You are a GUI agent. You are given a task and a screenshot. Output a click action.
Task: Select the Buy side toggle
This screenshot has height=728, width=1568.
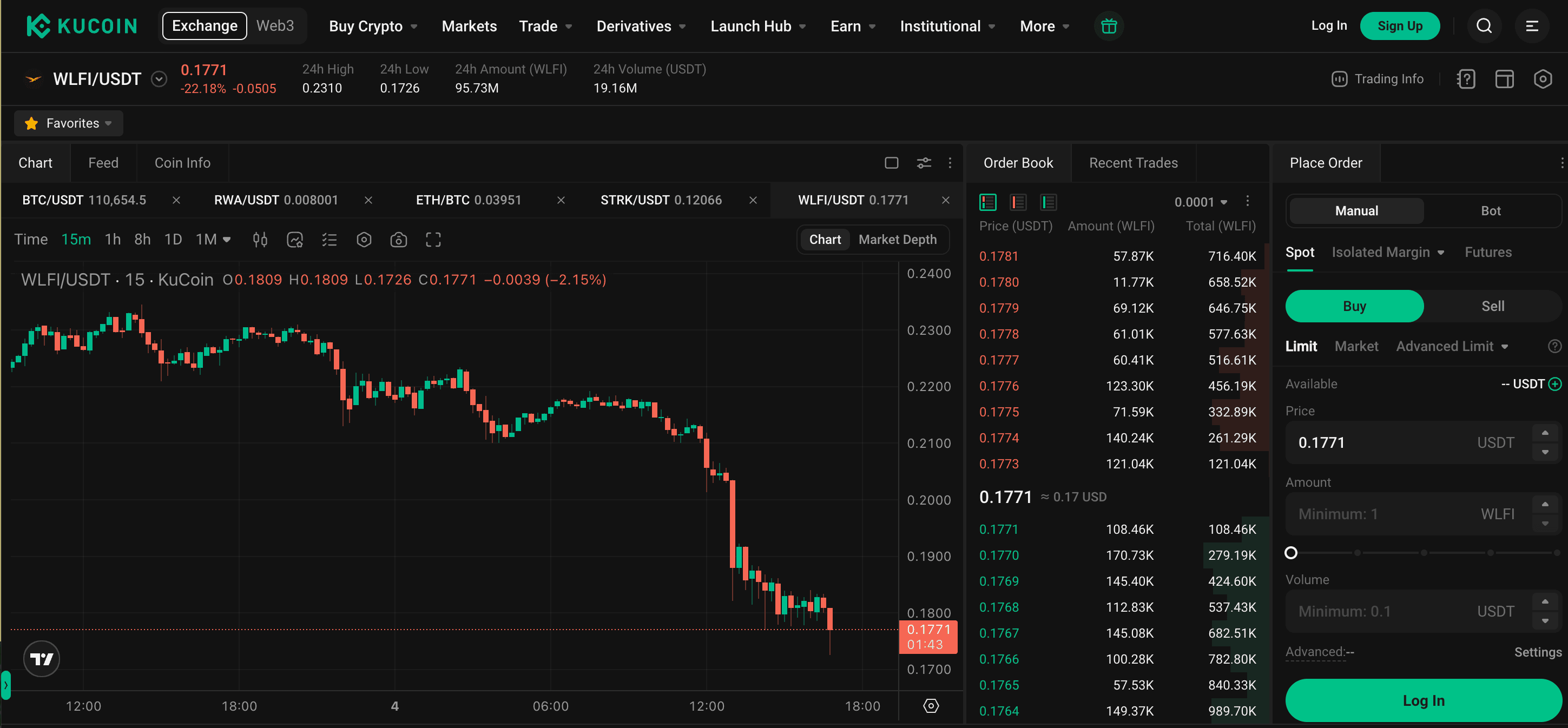1354,306
